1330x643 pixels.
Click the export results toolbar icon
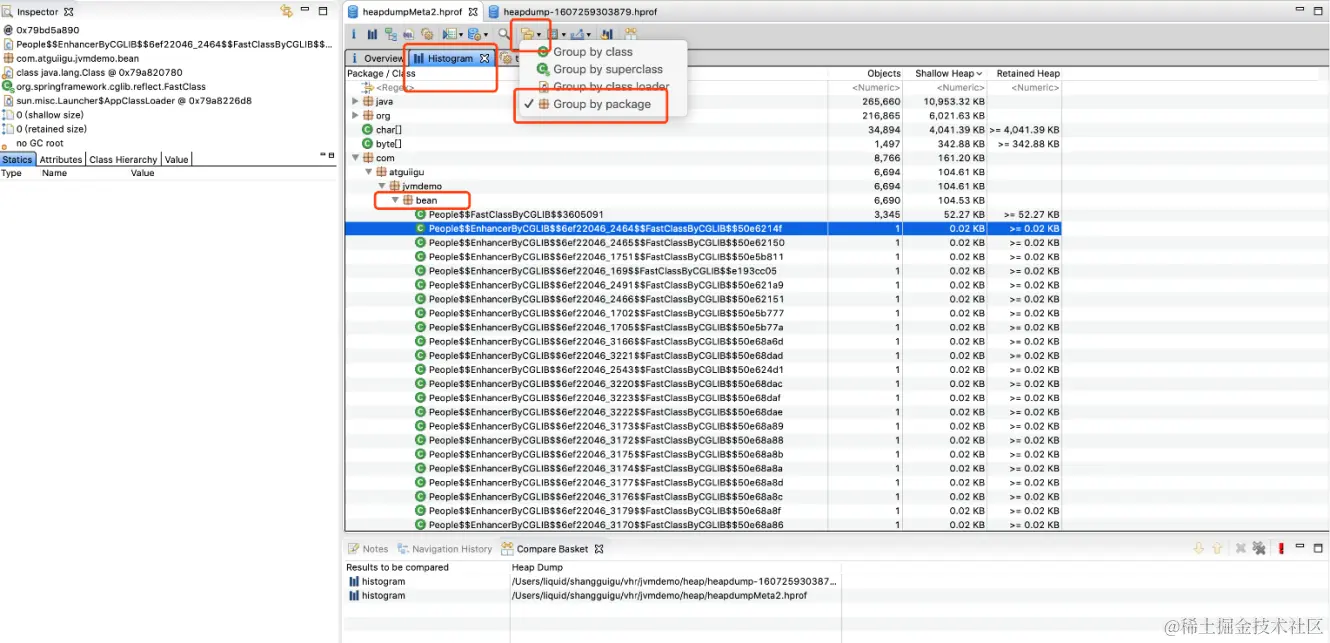point(578,34)
